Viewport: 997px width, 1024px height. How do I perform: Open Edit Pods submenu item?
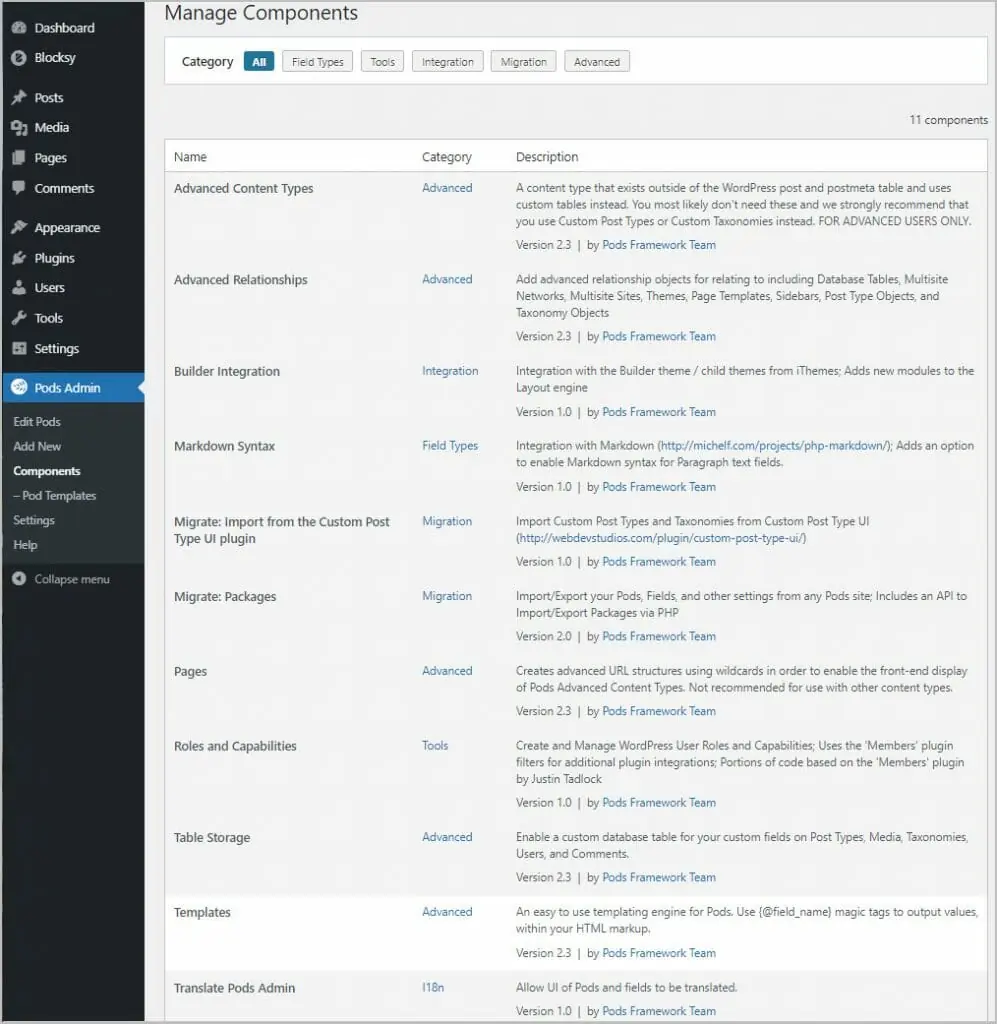click(x=37, y=422)
